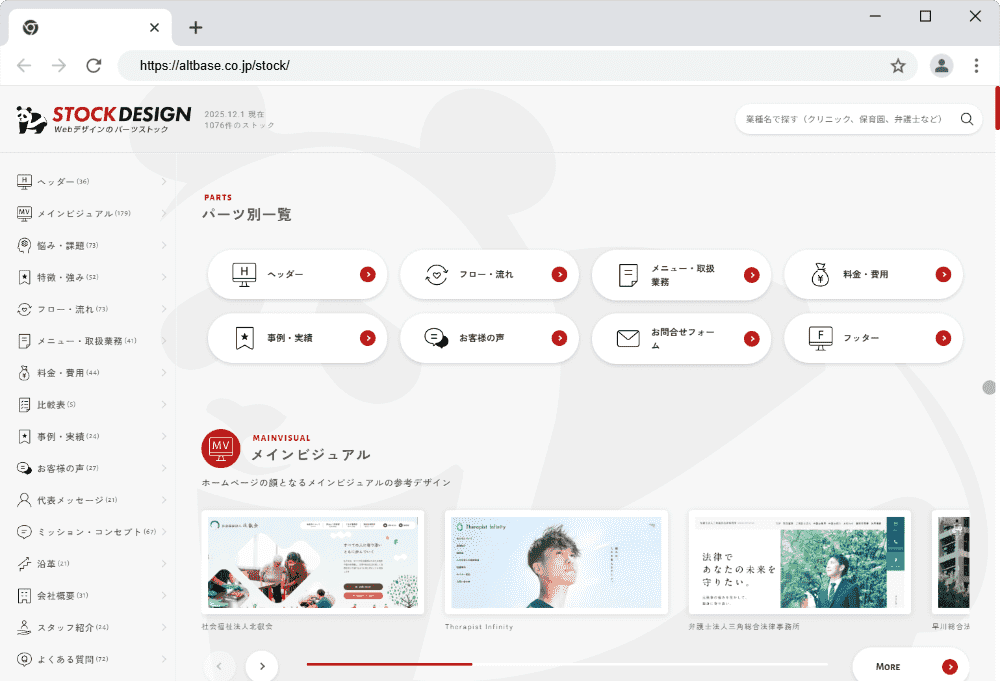Screen dimensions: 1000x681
Task: Click the 料金・費用 money bag card icon
Action: click(x=820, y=274)
